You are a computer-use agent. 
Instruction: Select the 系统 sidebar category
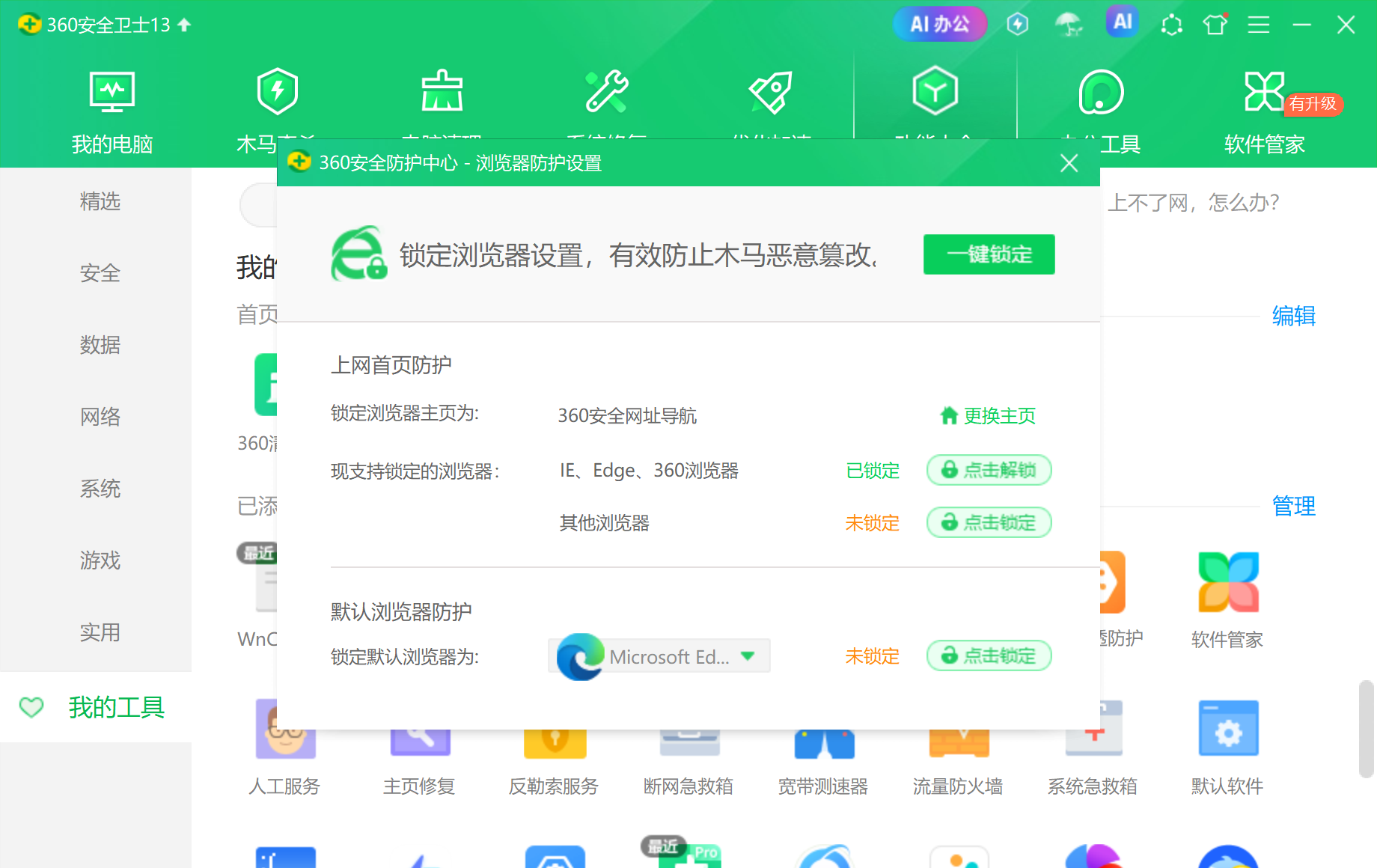(x=100, y=489)
